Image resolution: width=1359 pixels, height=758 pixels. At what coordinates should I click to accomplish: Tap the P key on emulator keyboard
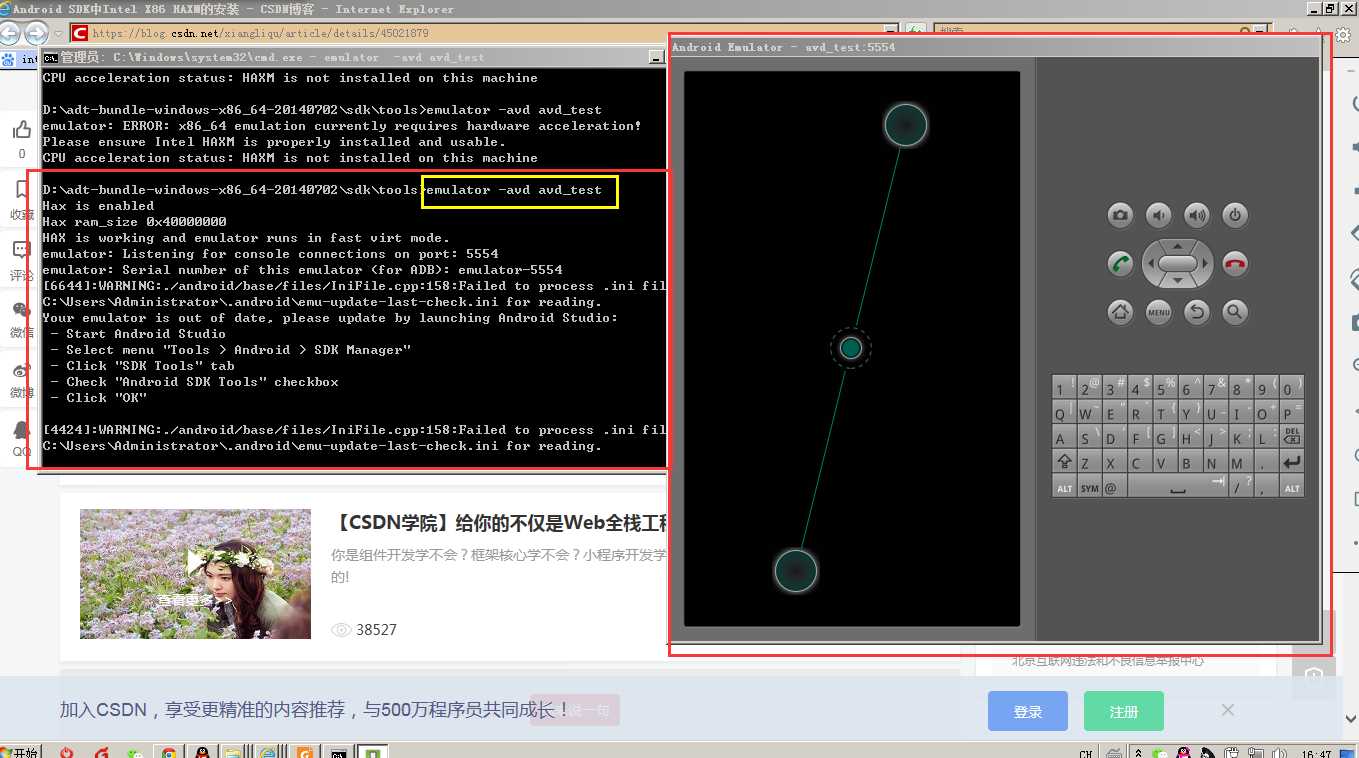click(x=1292, y=412)
